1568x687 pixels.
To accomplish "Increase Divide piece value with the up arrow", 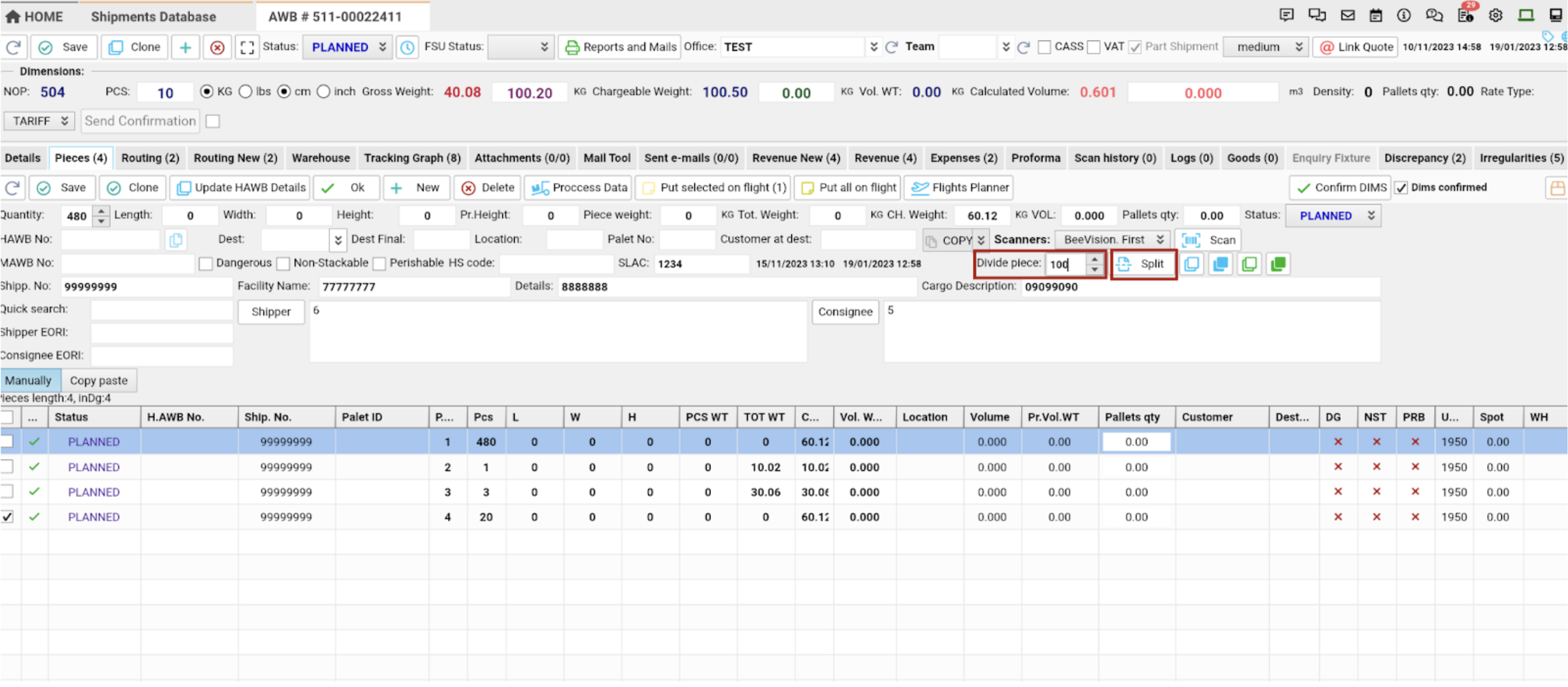I will pyautogui.click(x=1094, y=259).
